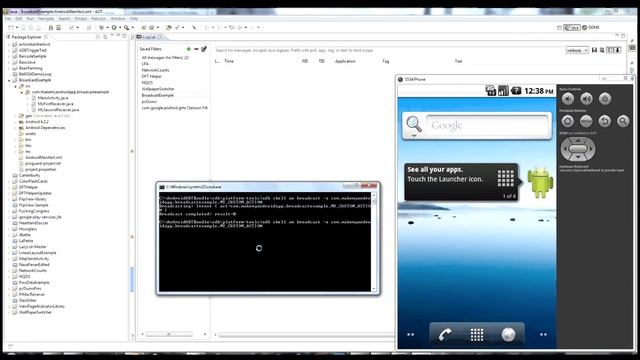Select the Package Explorer tab
The width and height of the screenshot is (640, 360).
[x=27, y=37]
